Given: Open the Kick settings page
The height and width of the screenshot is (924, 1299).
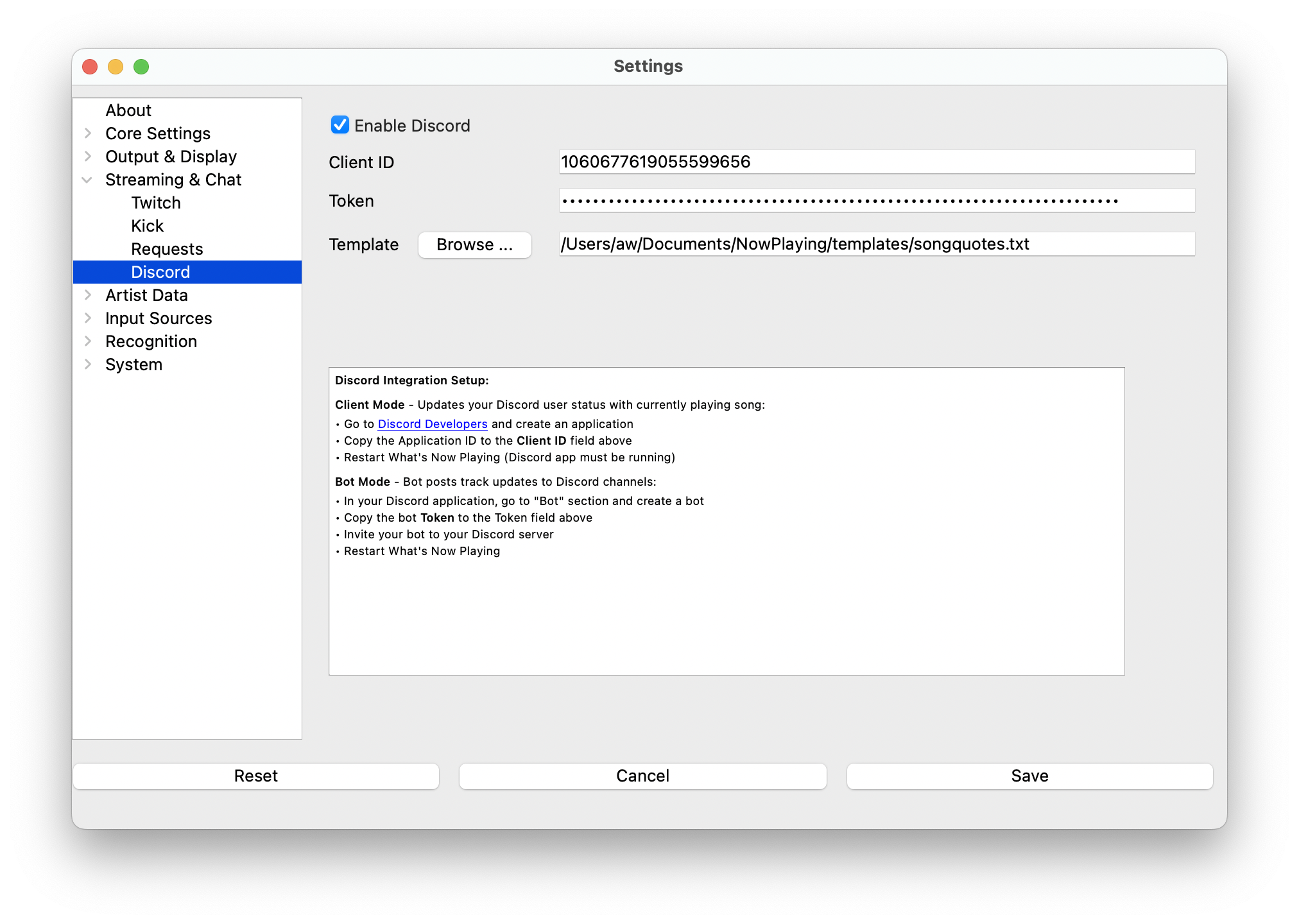Looking at the screenshot, I should point(148,226).
